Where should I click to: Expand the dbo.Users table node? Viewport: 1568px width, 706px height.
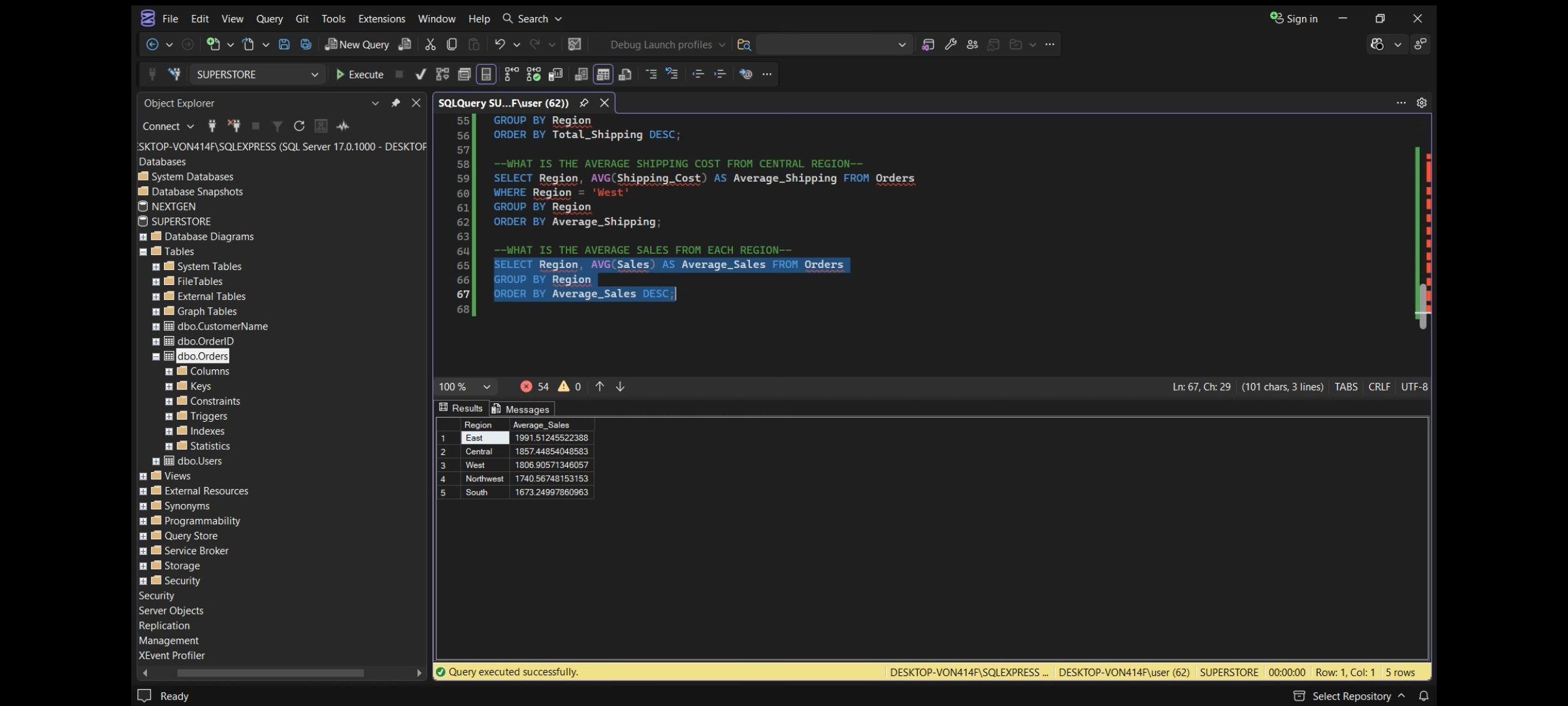point(156,462)
